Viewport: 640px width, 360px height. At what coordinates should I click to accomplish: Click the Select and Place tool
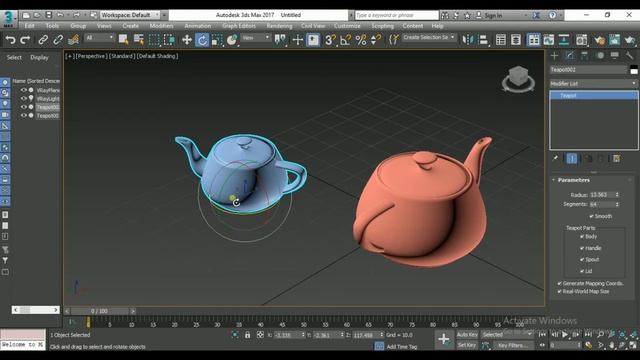click(232, 40)
